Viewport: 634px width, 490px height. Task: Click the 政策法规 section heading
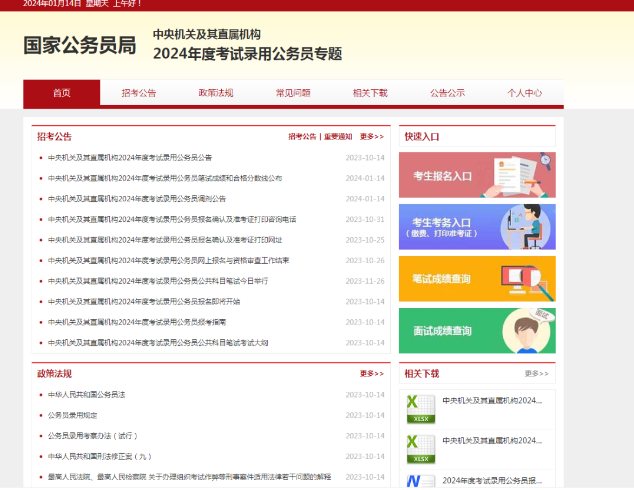pos(54,374)
